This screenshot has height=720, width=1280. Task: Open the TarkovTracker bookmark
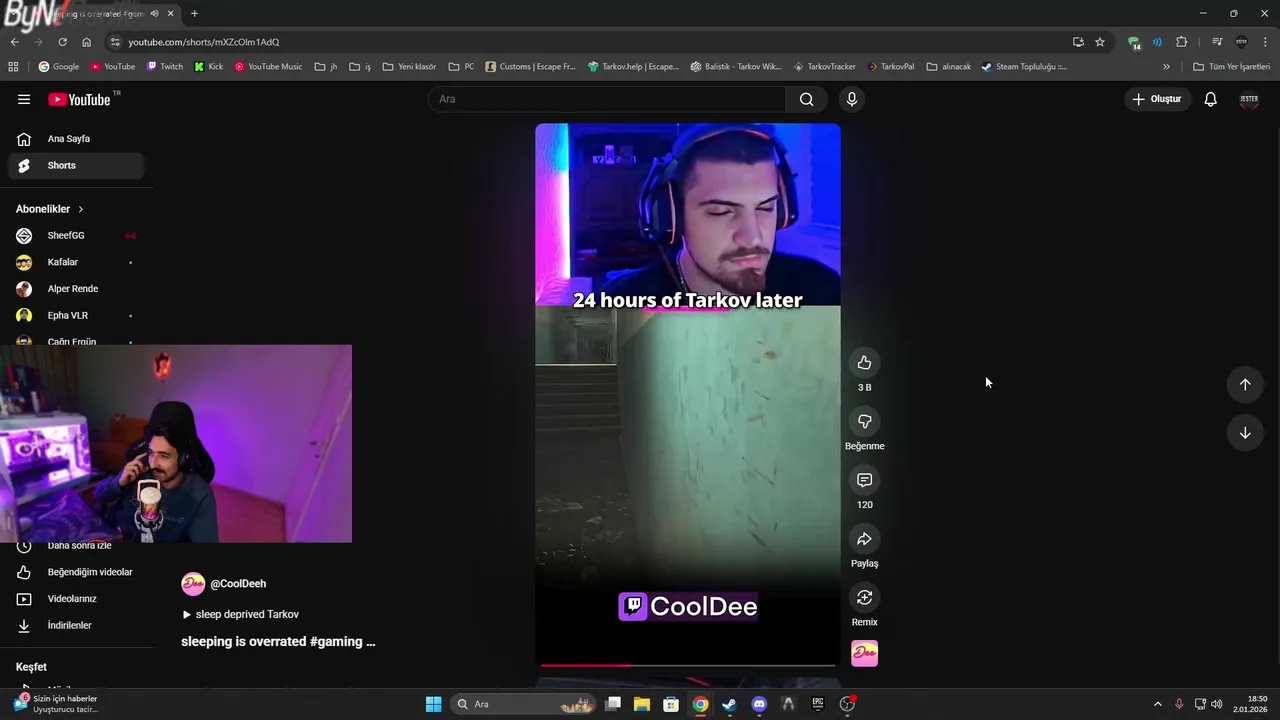pyautogui.click(x=824, y=67)
